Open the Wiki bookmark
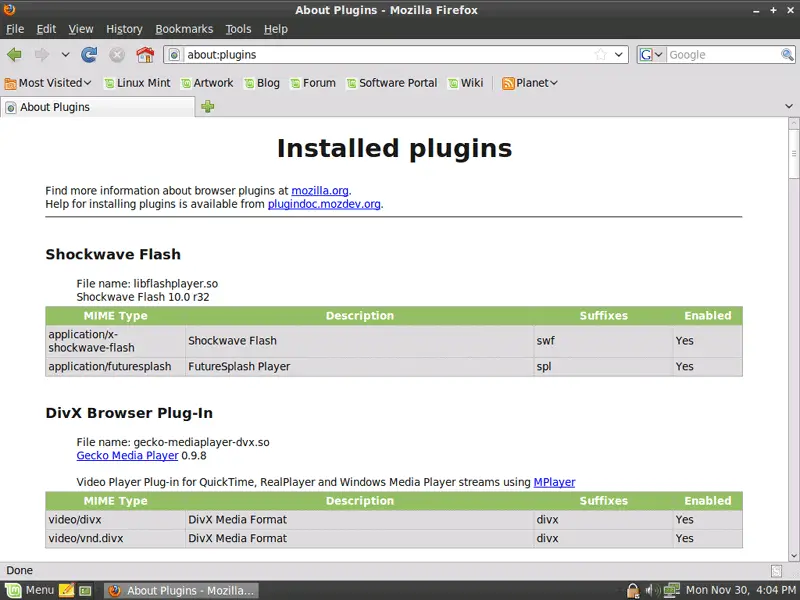The image size is (800, 600). (465, 83)
